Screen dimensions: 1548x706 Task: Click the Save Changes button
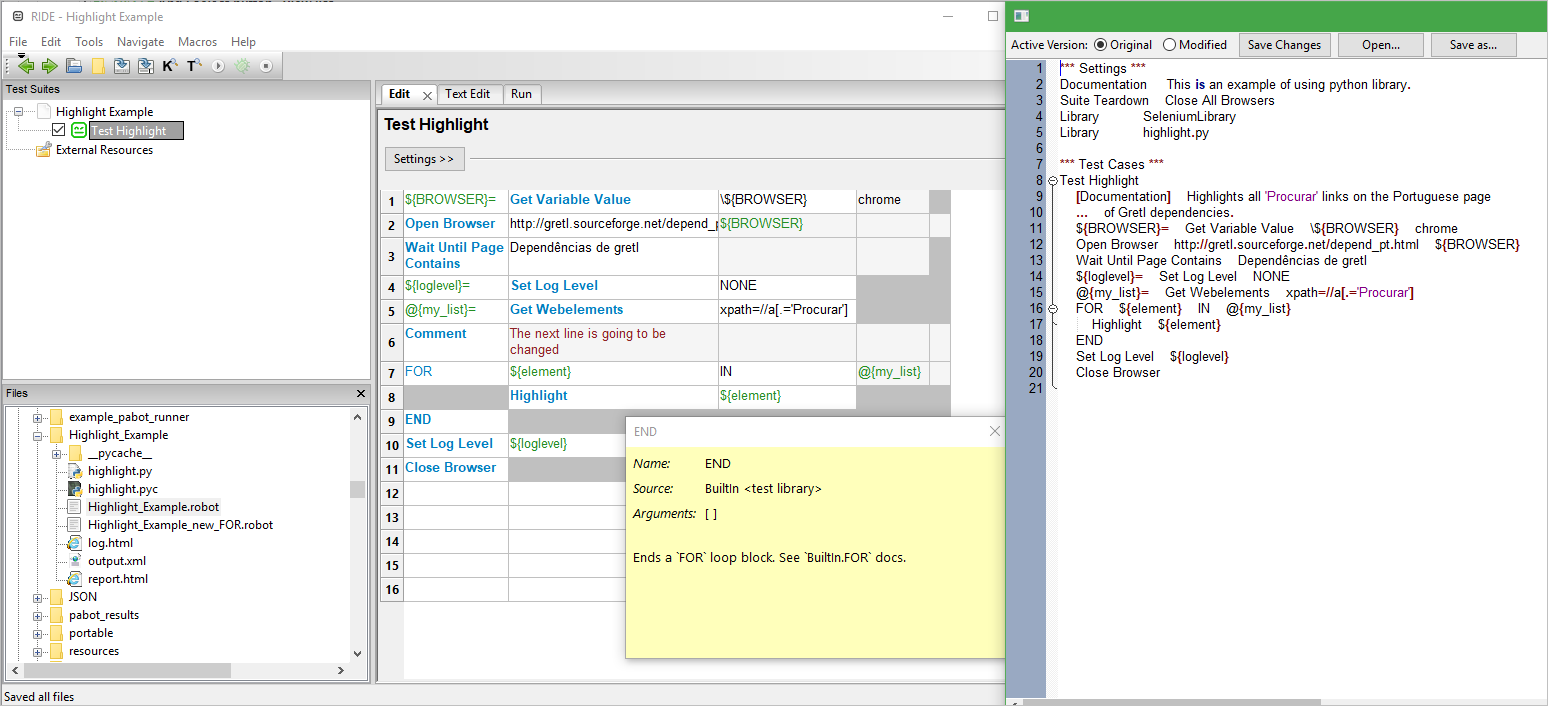tap(1285, 44)
